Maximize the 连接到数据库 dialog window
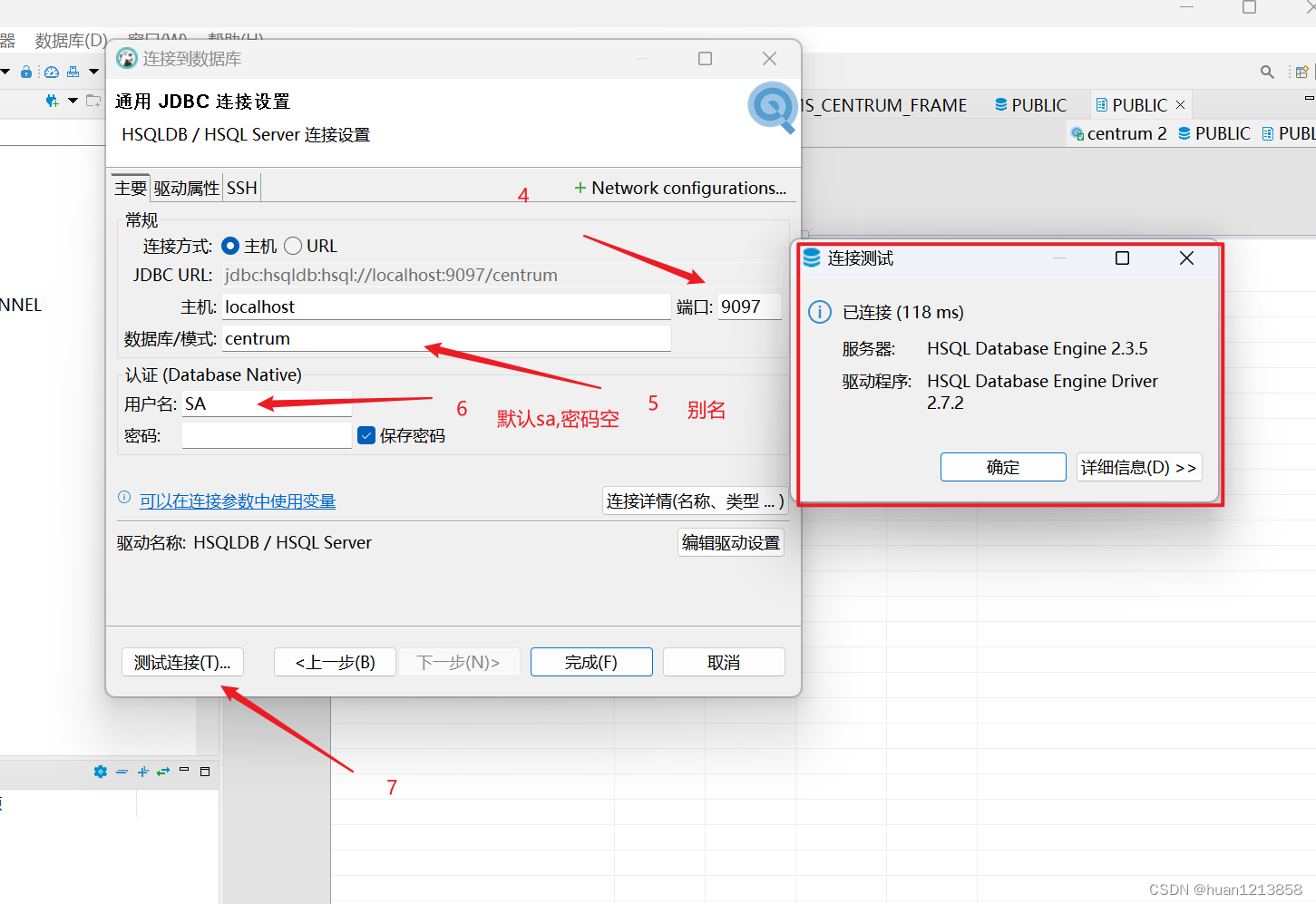1316x904 pixels. 705,58
